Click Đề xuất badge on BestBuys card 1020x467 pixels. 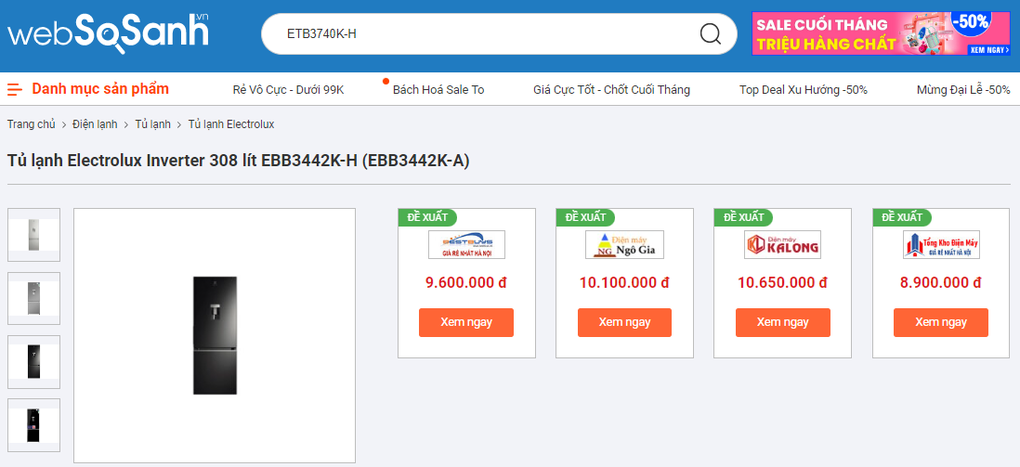coord(427,217)
